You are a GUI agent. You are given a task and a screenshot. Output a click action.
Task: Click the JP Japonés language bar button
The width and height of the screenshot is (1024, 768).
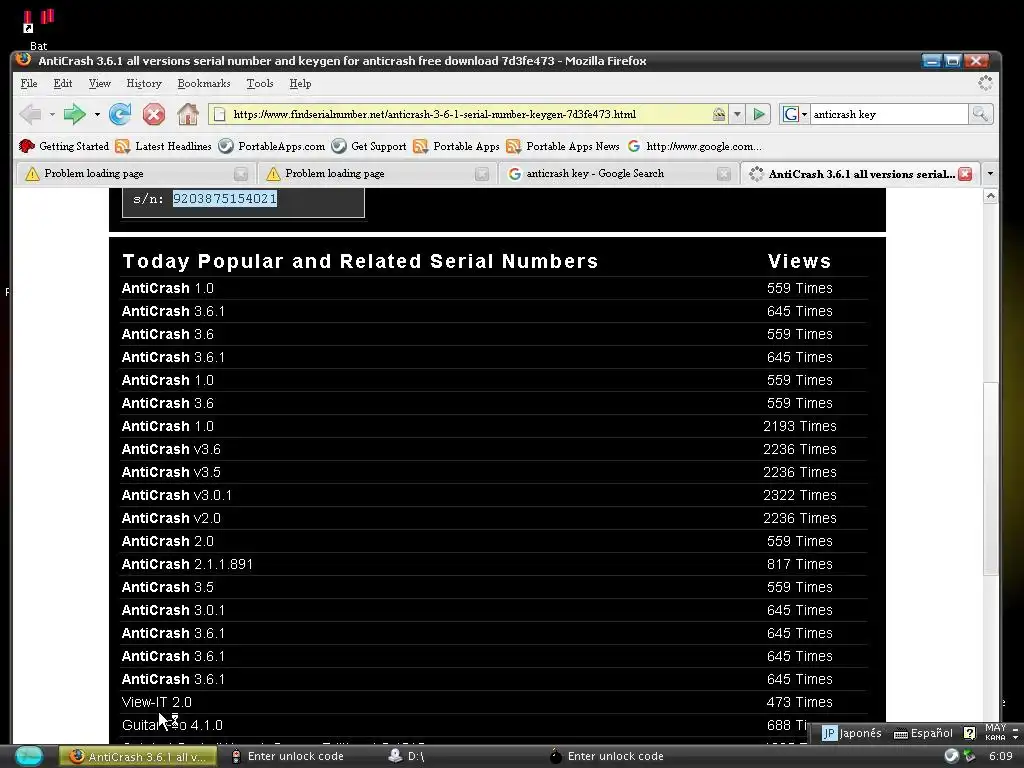[x=852, y=733]
